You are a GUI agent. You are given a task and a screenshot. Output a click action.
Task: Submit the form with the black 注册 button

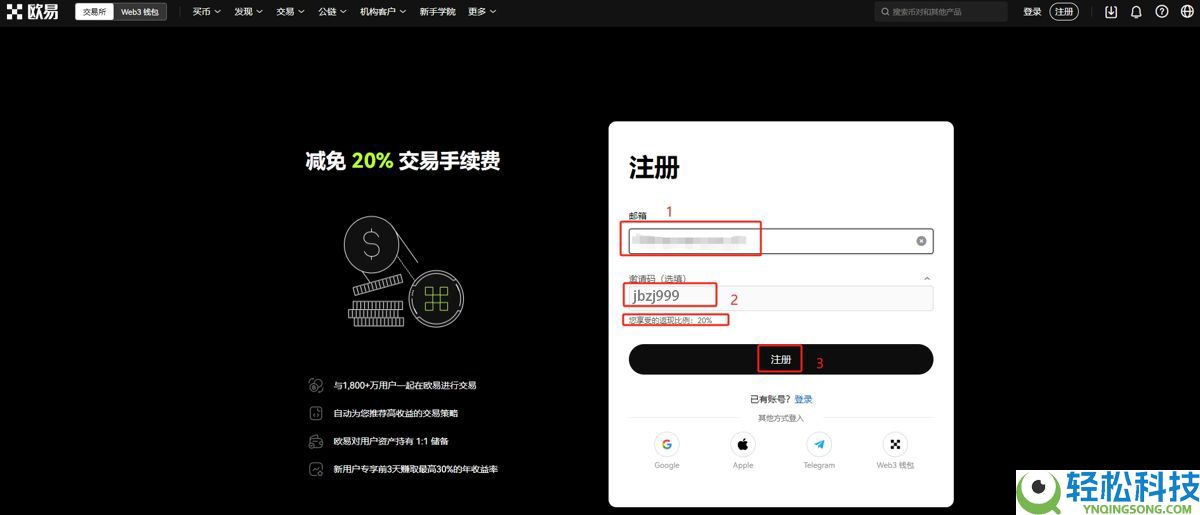[x=780, y=360]
